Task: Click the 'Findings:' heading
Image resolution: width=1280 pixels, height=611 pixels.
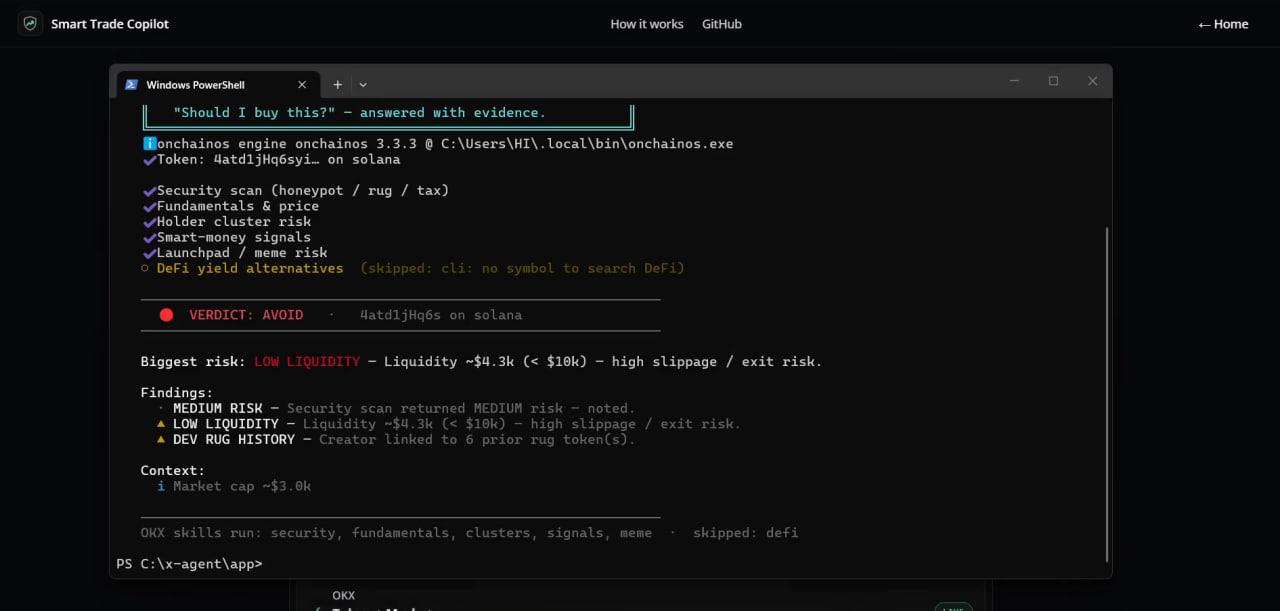Action: click(177, 393)
